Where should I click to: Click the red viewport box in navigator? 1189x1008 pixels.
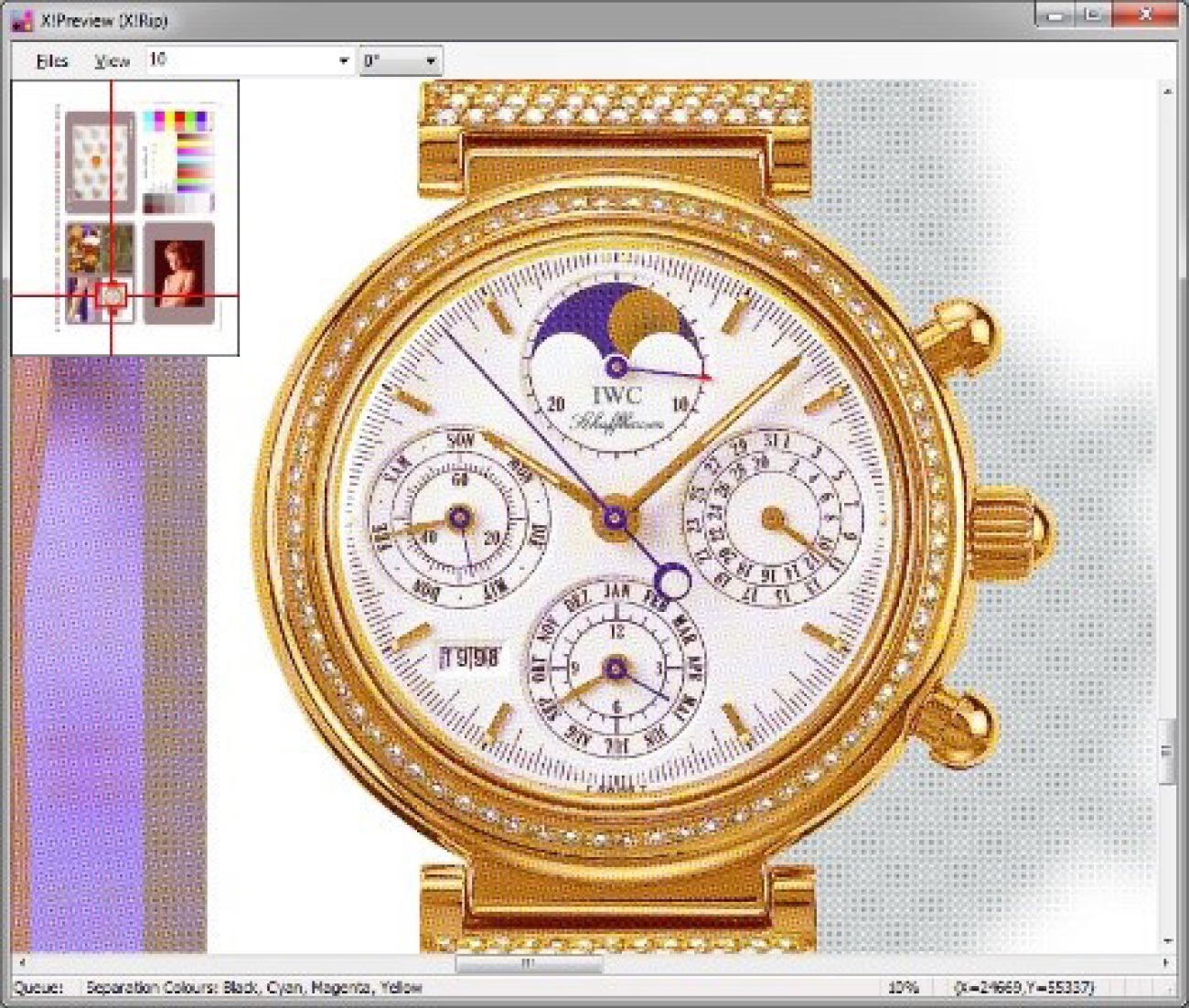112,295
